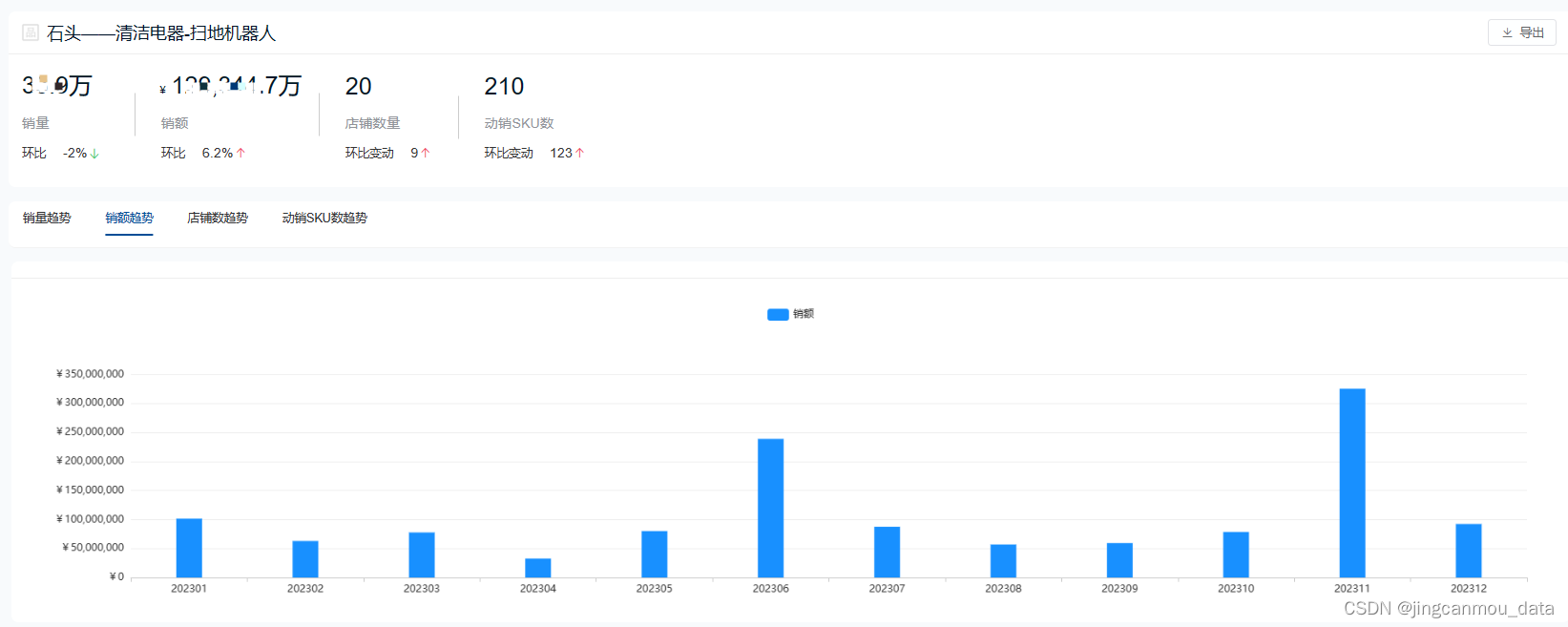1568x627 pixels.
Task: Click the ¥50,000,000 y-axis label
Action: tap(93, 548)
